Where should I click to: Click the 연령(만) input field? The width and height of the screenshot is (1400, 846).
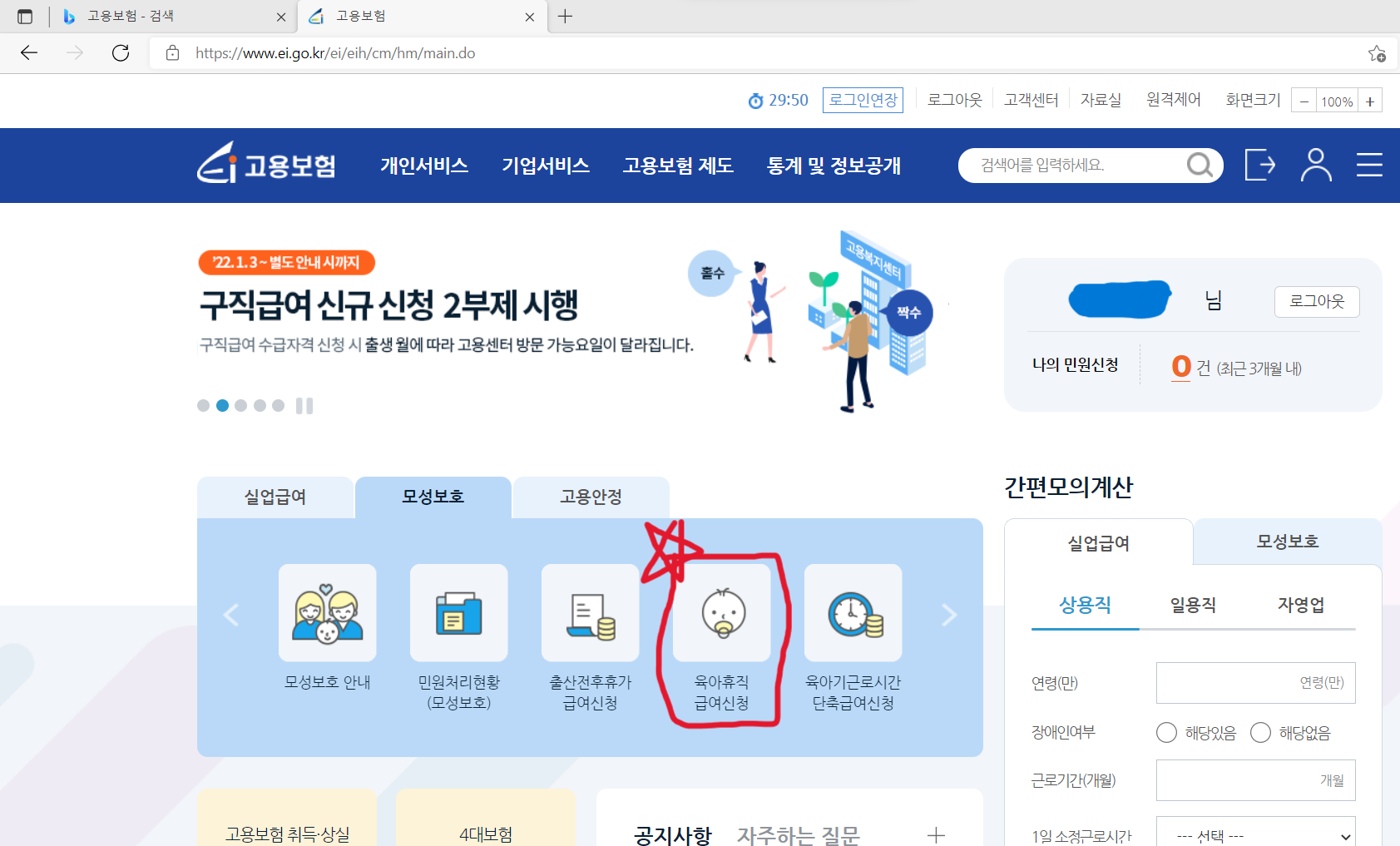[1256, 683]
